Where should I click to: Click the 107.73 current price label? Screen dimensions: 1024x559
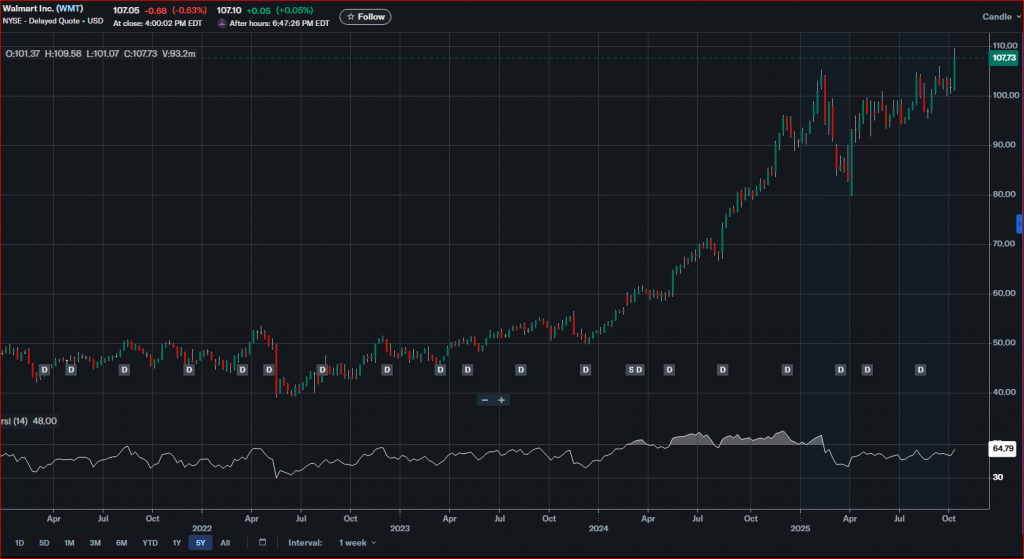point(1003,58)
